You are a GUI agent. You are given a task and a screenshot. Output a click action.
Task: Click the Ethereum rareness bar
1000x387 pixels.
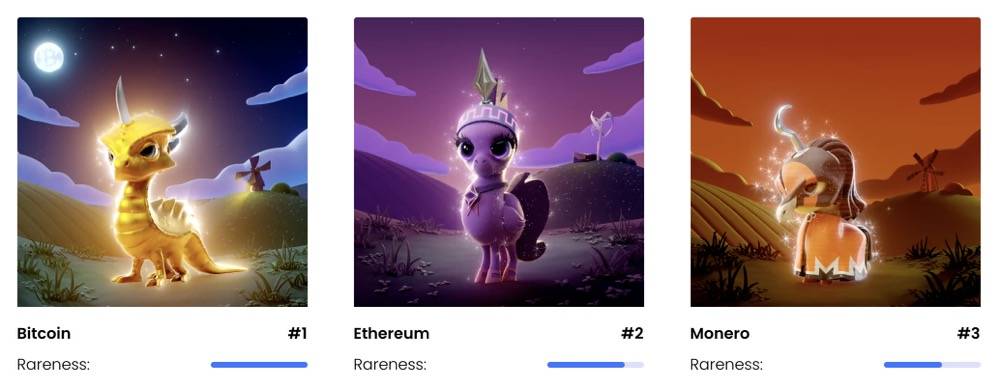(596, 365)
